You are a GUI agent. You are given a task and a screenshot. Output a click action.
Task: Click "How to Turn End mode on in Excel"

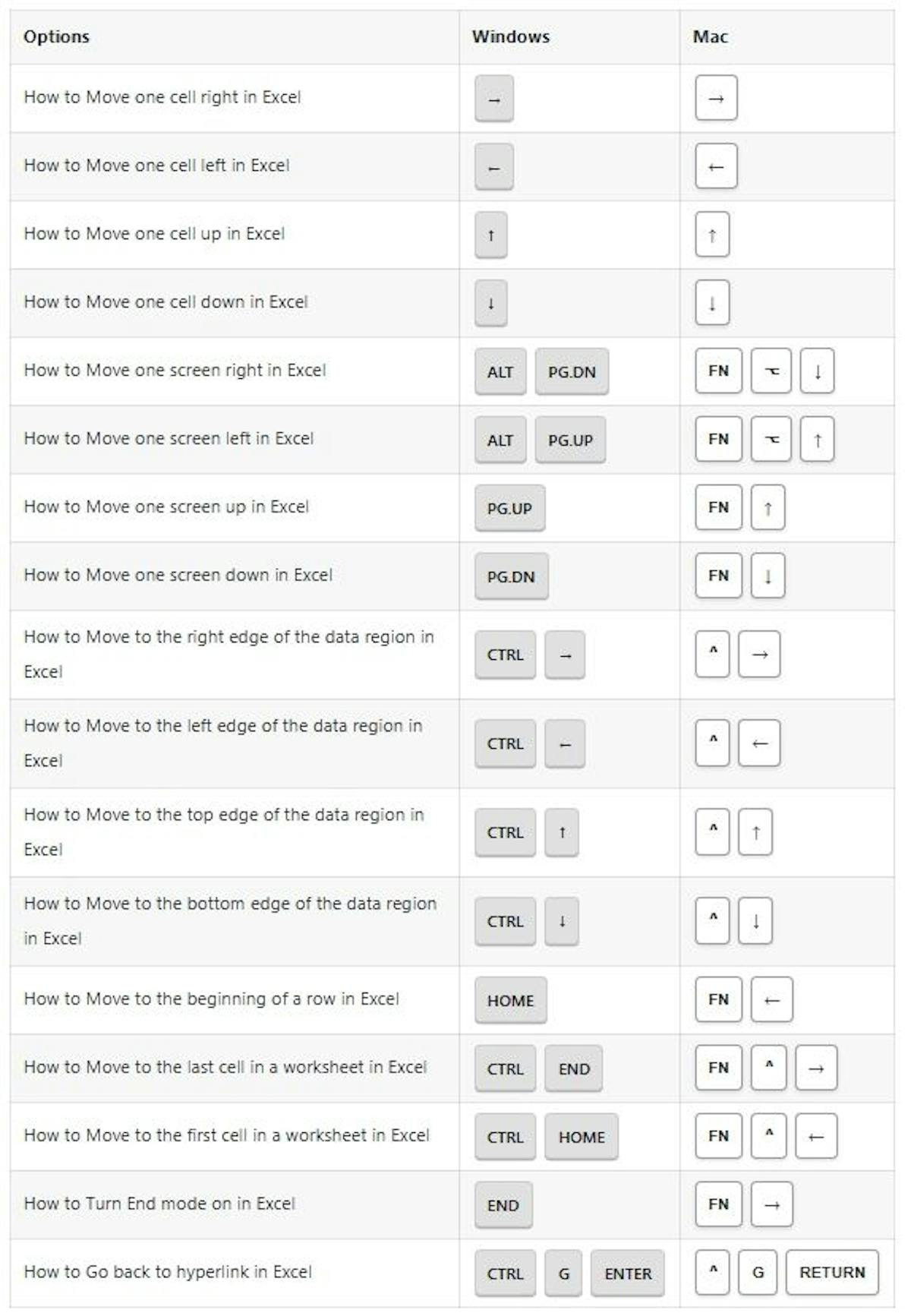coord(159,1204)
